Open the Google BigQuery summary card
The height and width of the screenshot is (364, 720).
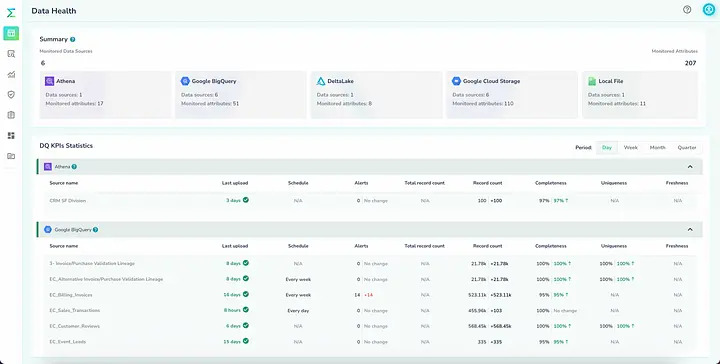[241, 95]
